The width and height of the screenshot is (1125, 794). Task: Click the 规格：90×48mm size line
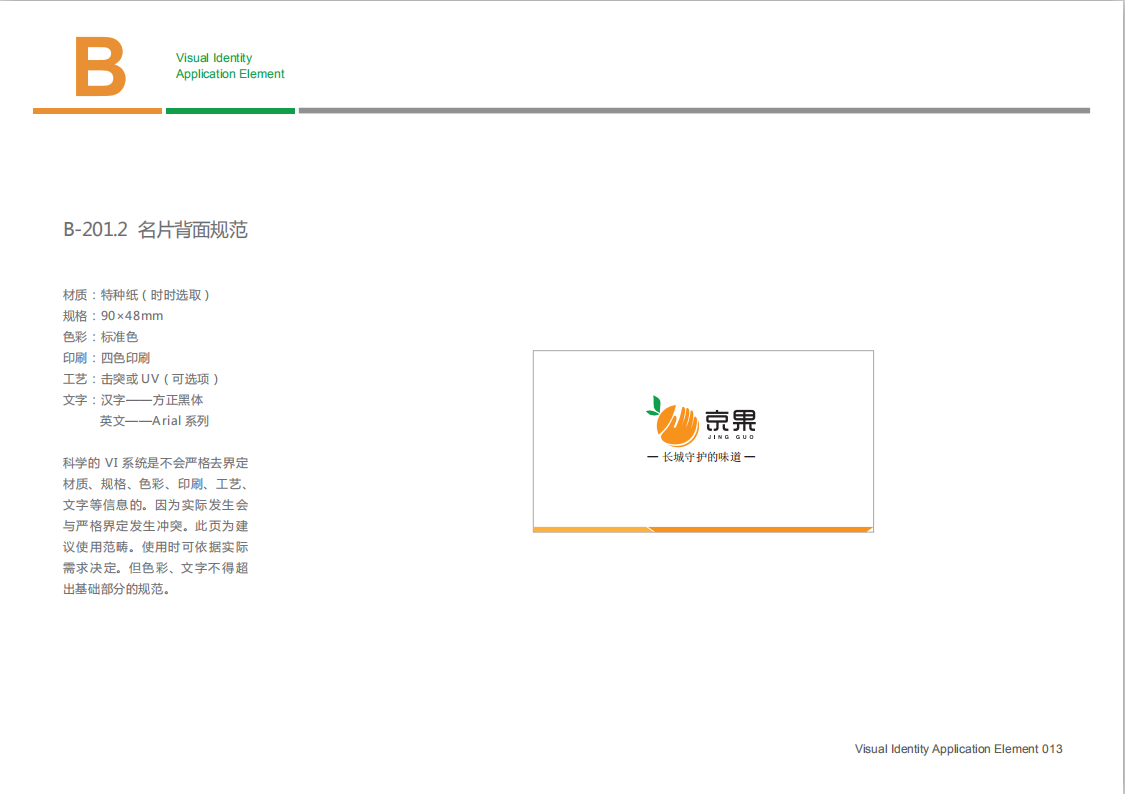coord(113,316)
